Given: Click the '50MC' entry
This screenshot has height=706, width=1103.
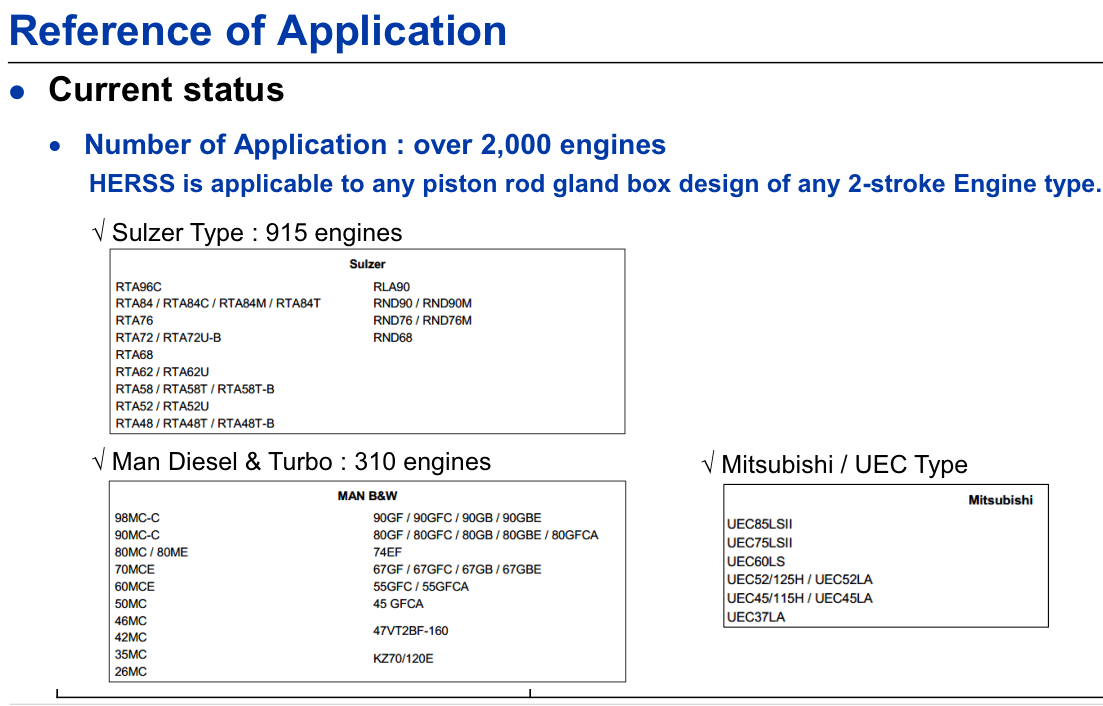Looking at the screenshot, I should tap(131, 604).
